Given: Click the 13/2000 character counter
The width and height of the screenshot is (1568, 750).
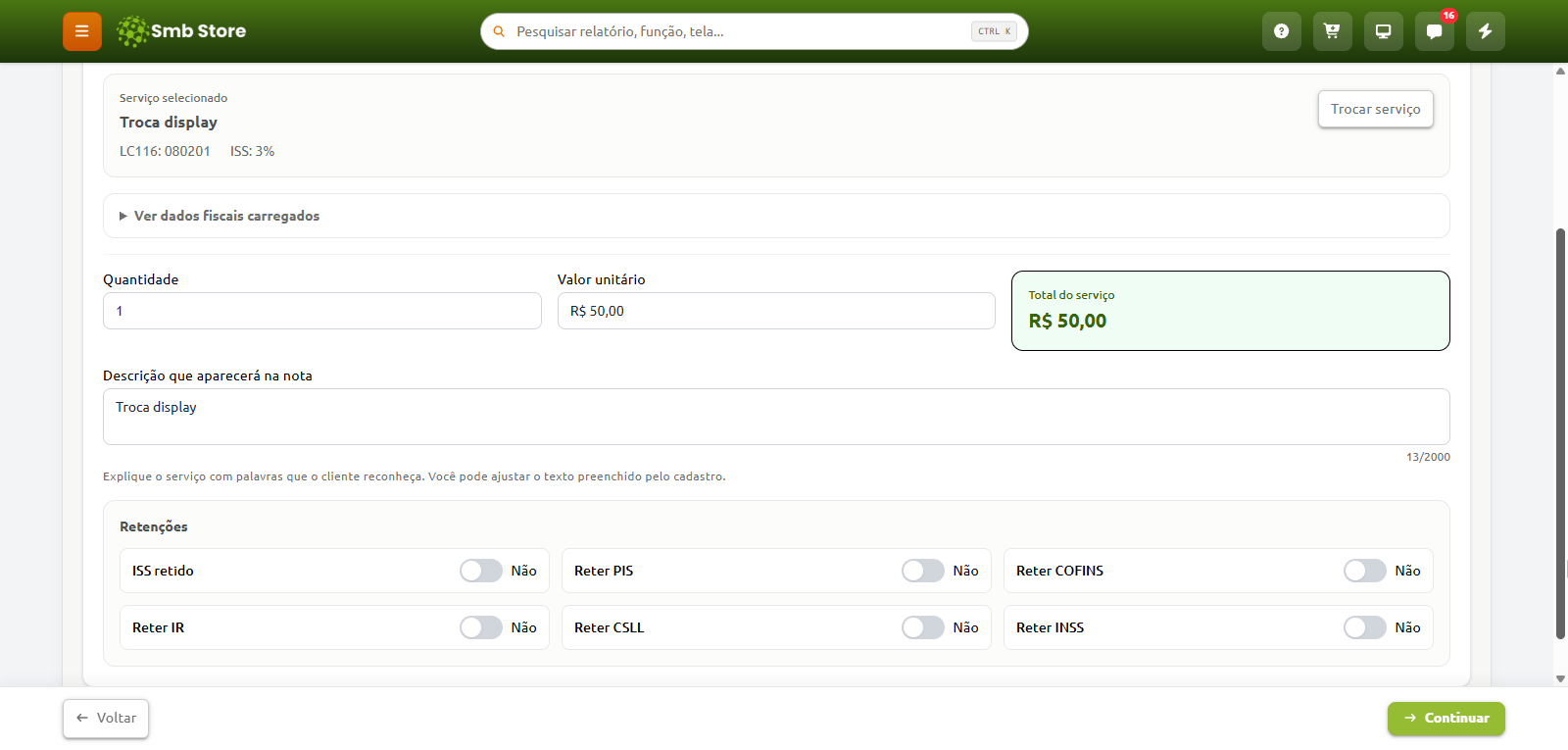Looking at the screenshot, I should click(1428, 457).
